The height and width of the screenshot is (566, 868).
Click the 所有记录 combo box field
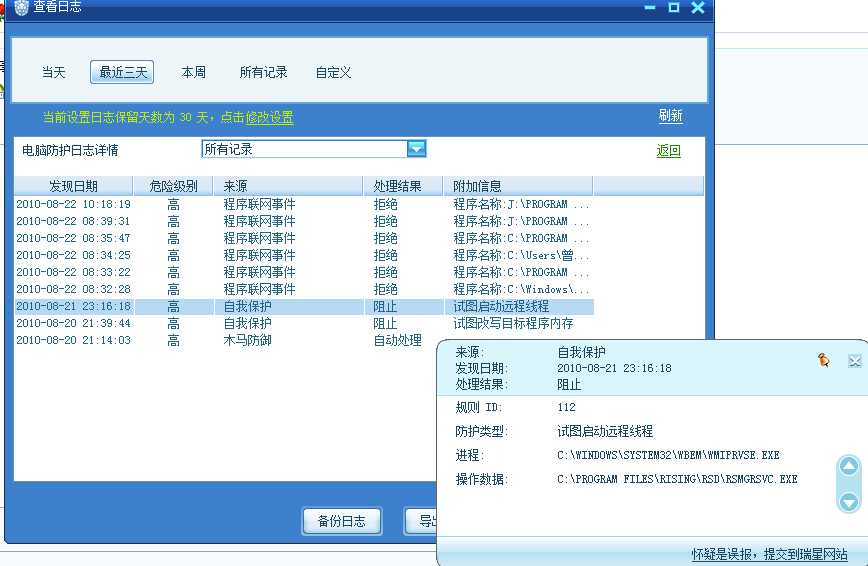click(x=314, y=149)
